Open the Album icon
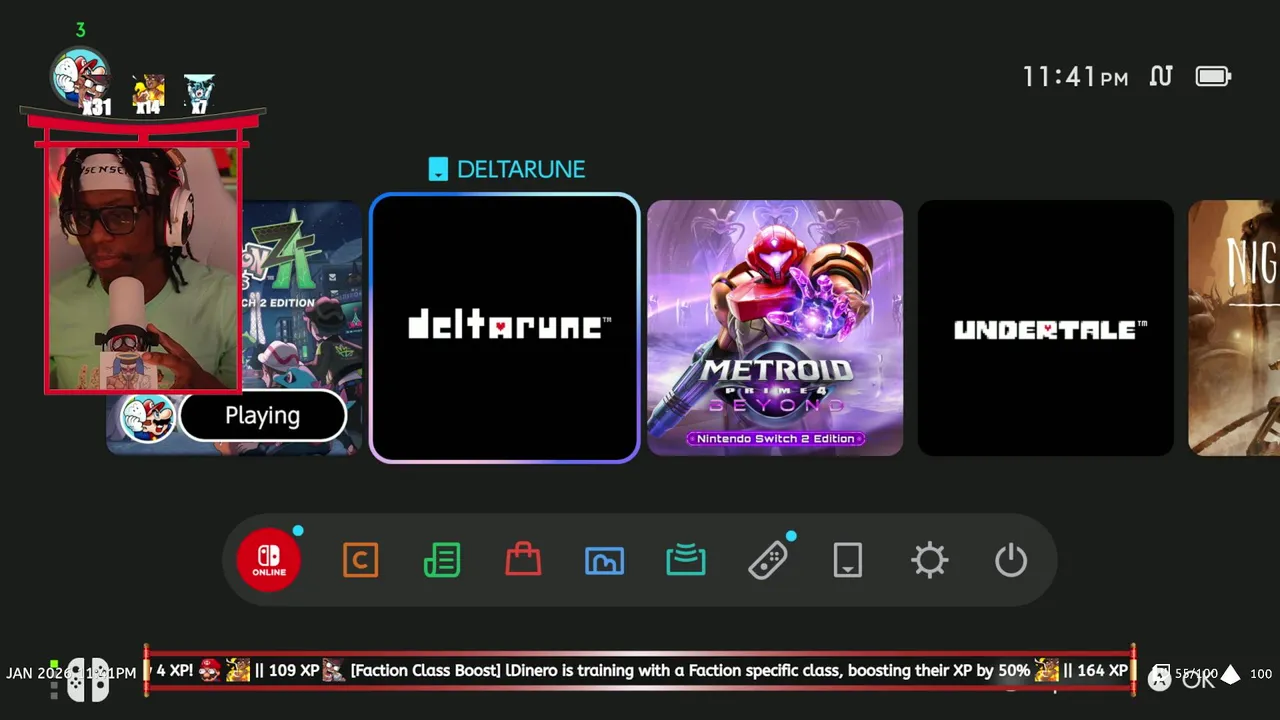The image size is (1280, 720). tap(604, 560)
